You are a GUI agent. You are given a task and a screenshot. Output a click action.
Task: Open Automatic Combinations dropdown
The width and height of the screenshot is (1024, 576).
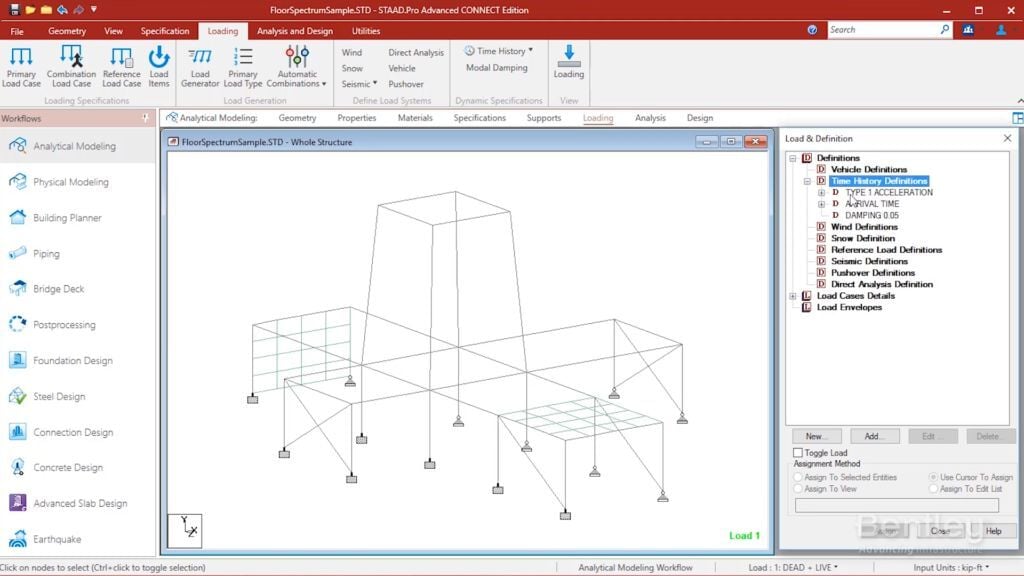tap(296, 66)
